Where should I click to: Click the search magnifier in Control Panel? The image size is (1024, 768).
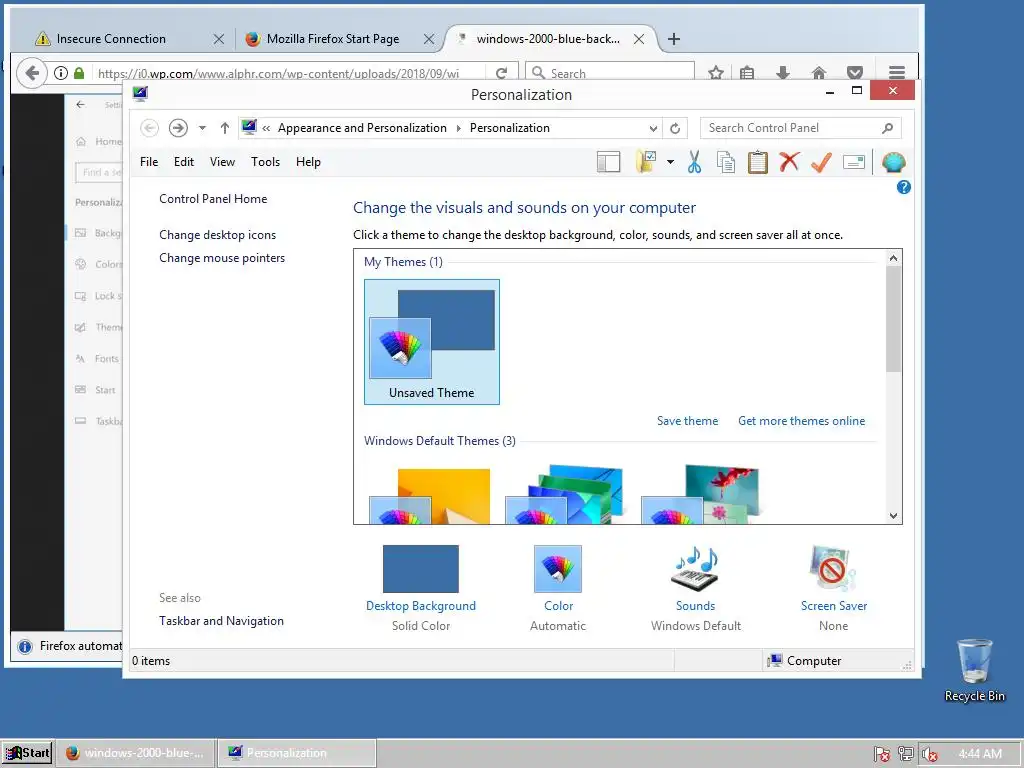point(888,128)
